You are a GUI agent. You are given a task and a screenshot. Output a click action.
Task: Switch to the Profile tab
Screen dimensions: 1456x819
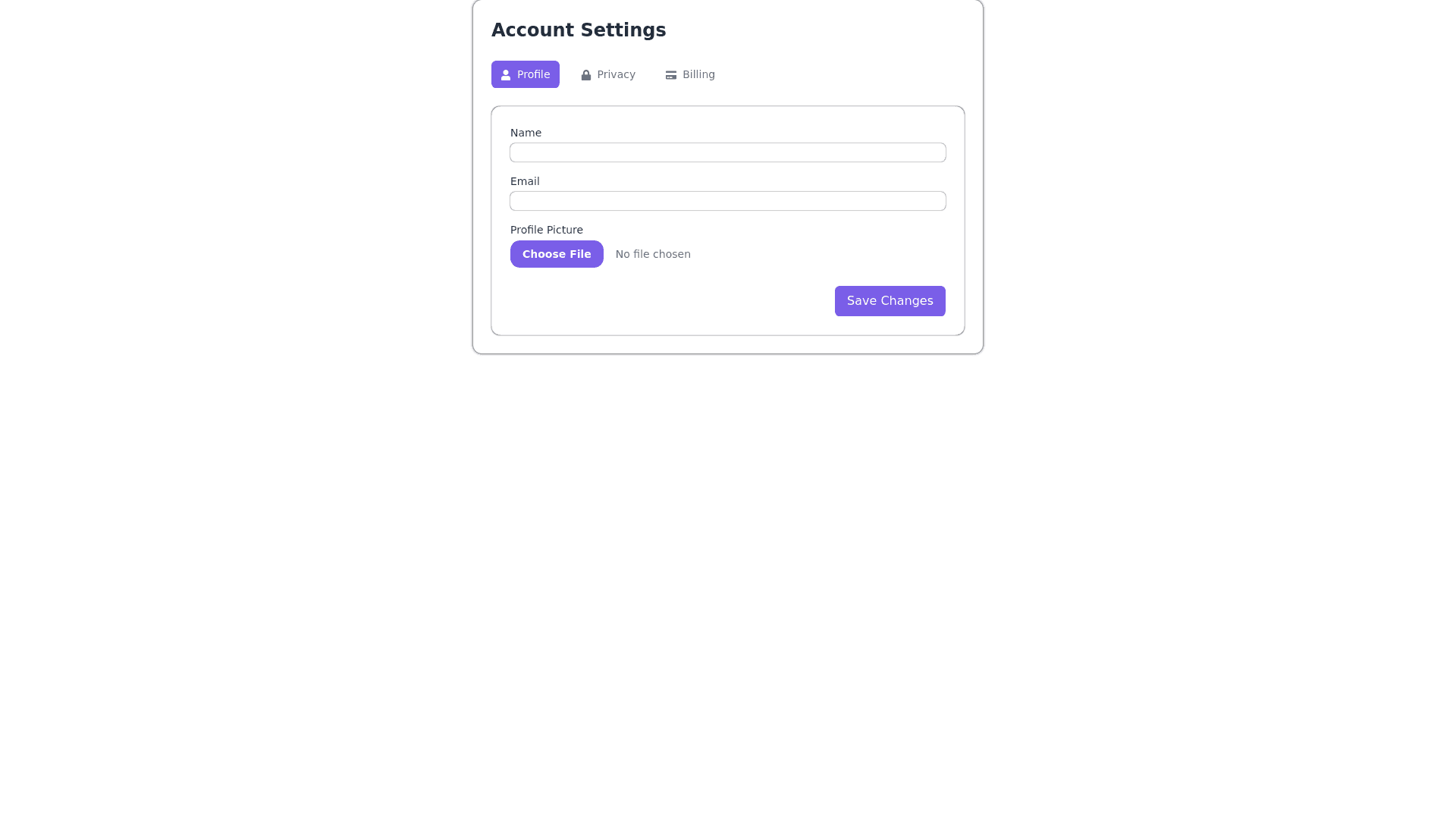click(x=526, y=74)
